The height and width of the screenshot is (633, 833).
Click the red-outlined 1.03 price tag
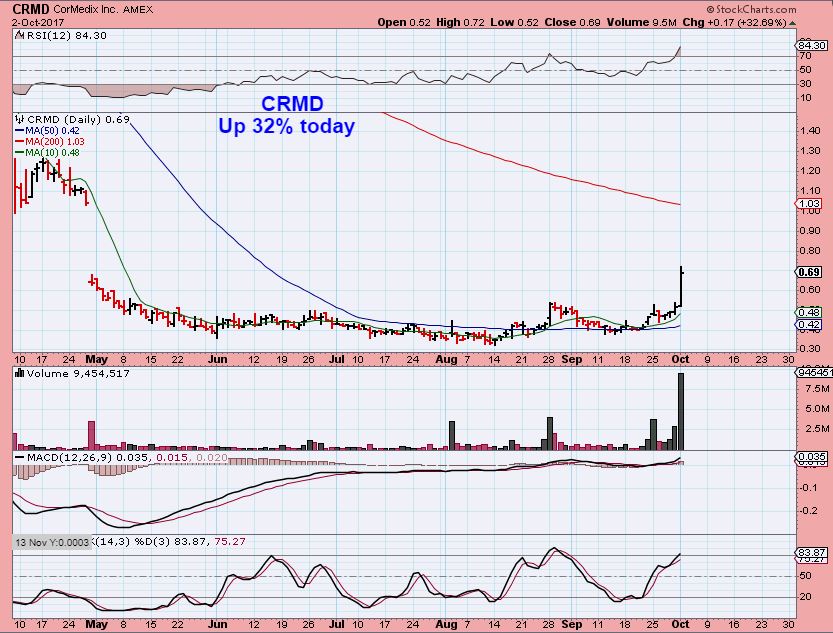coord(808,204)
